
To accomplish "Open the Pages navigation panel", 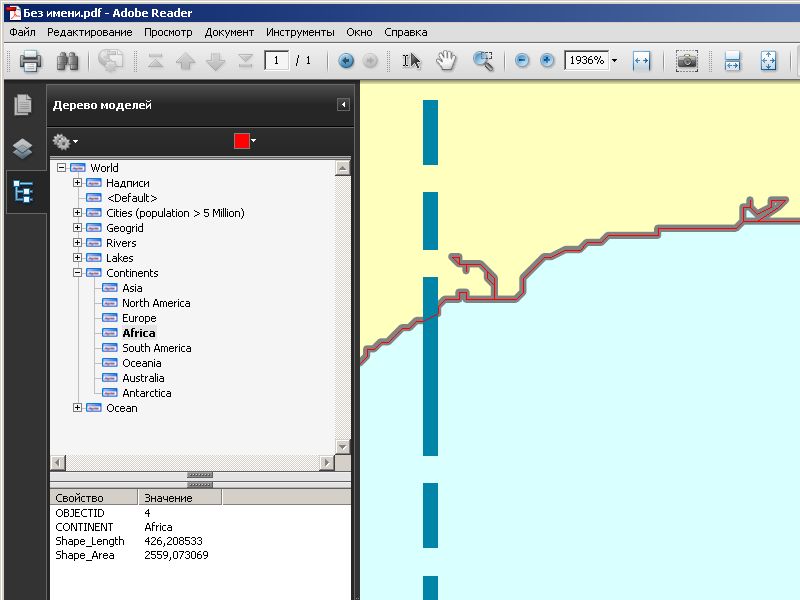I will 22,105.
